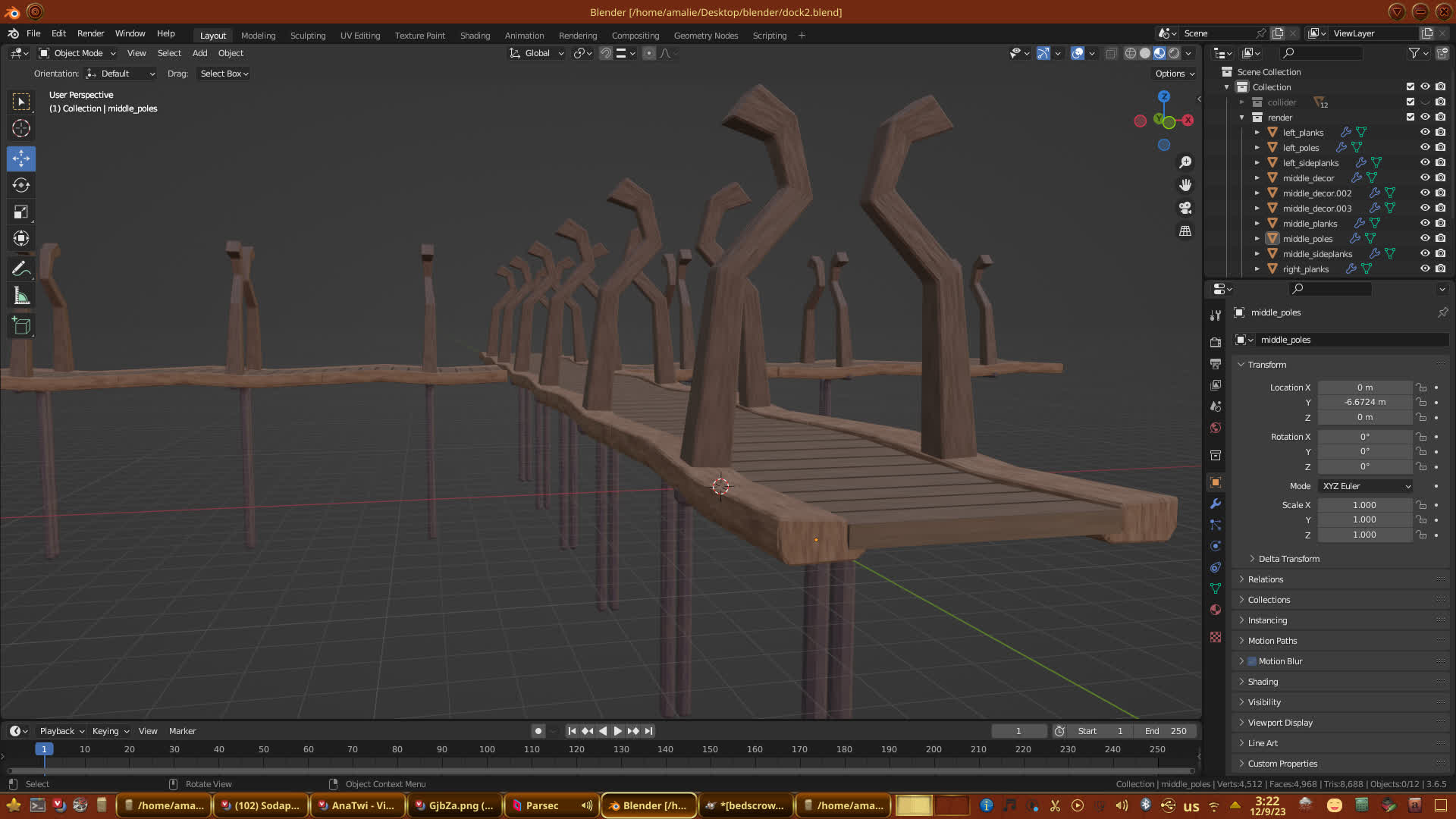Image resolution: width=1456 pixels, height=819 pixels.
Task: Enable the Motion Blur checkbox
Action: pos(1252,661)
